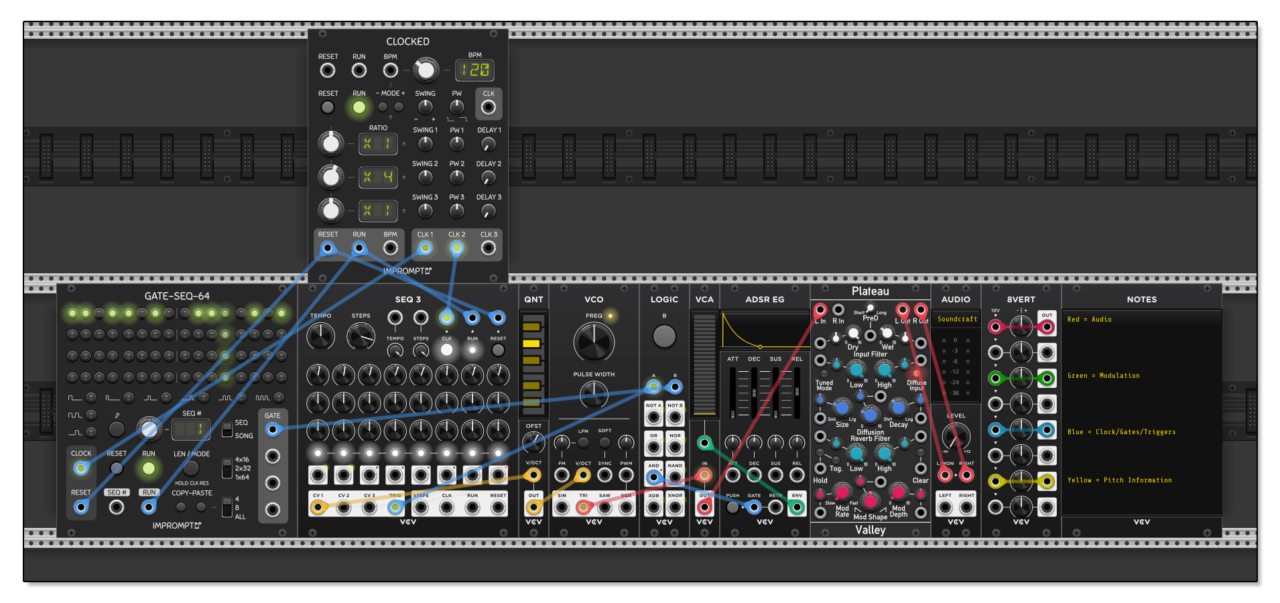
Task: Click the CLK 1 output jack on CLOCKED
Action: [x=425, y=248]
